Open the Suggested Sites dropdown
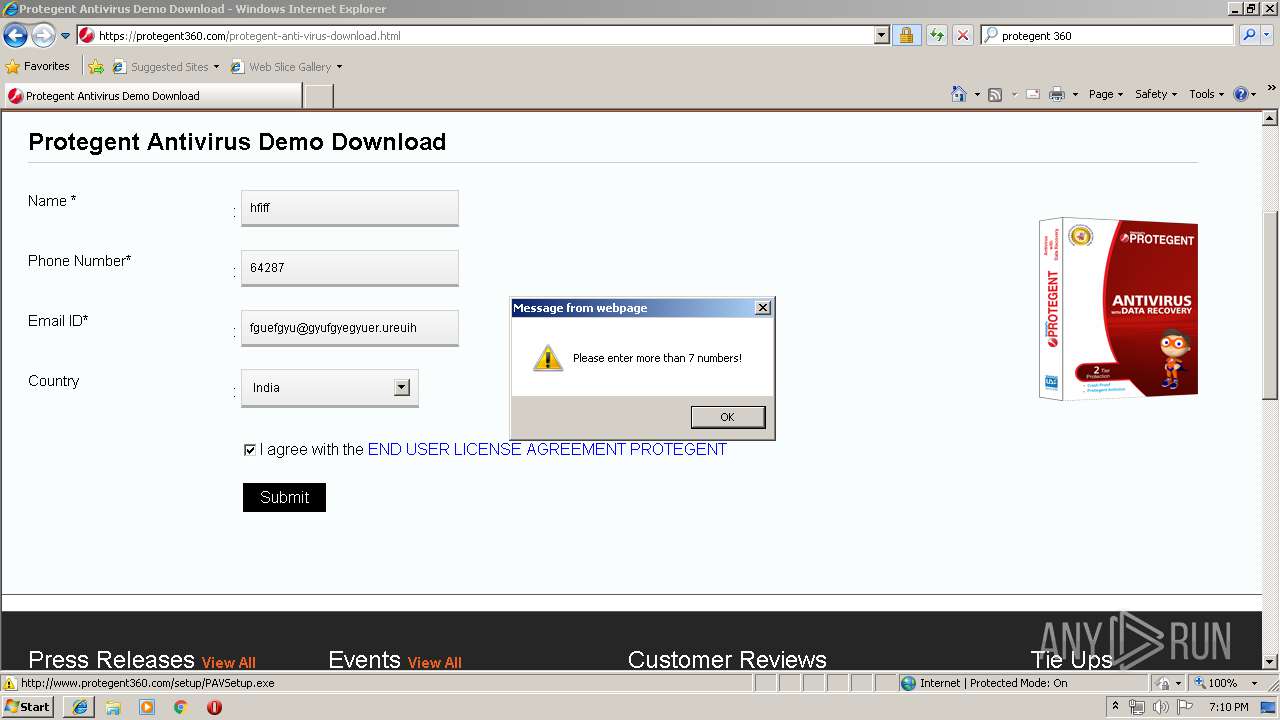 pos(216,67)
